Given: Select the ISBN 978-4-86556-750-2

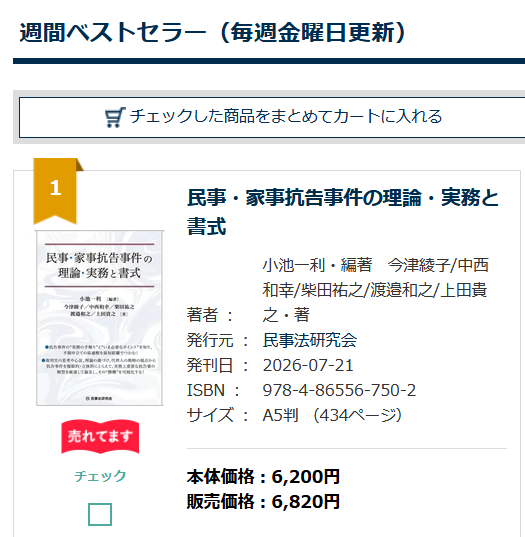Looking at the screenshot, I should (x=339, y=390).
